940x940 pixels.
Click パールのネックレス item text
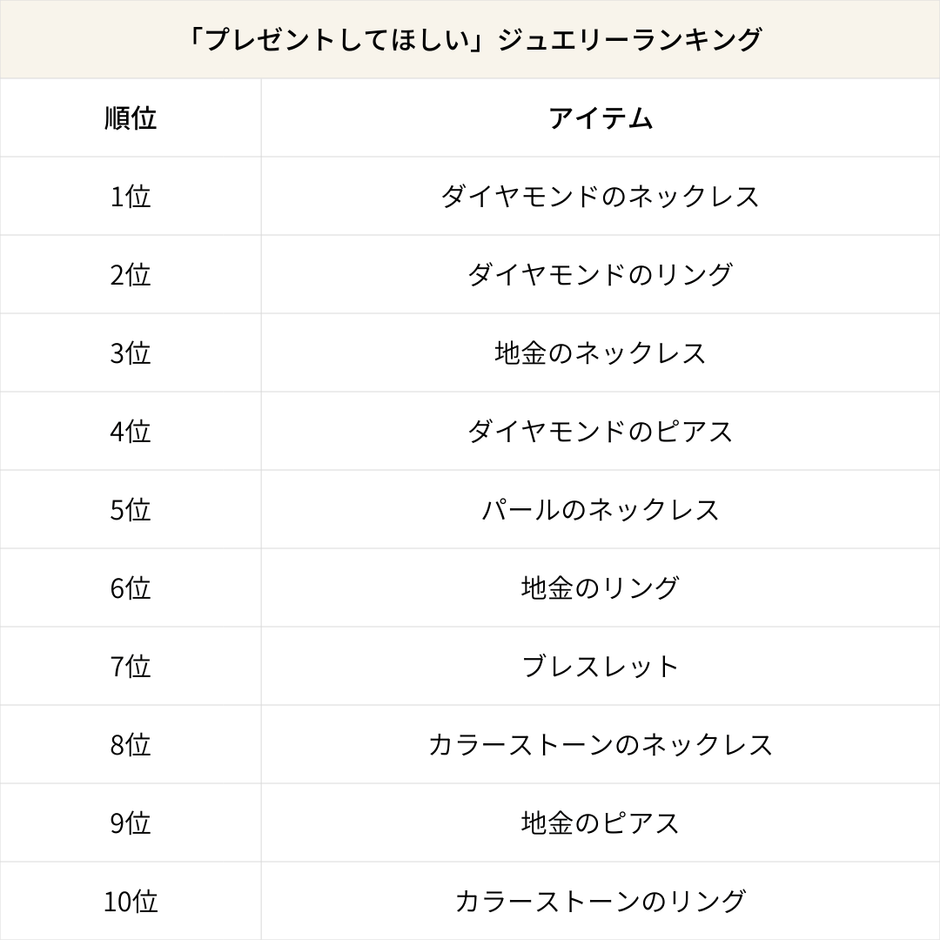pyautogui.click(x=600, y=510)
